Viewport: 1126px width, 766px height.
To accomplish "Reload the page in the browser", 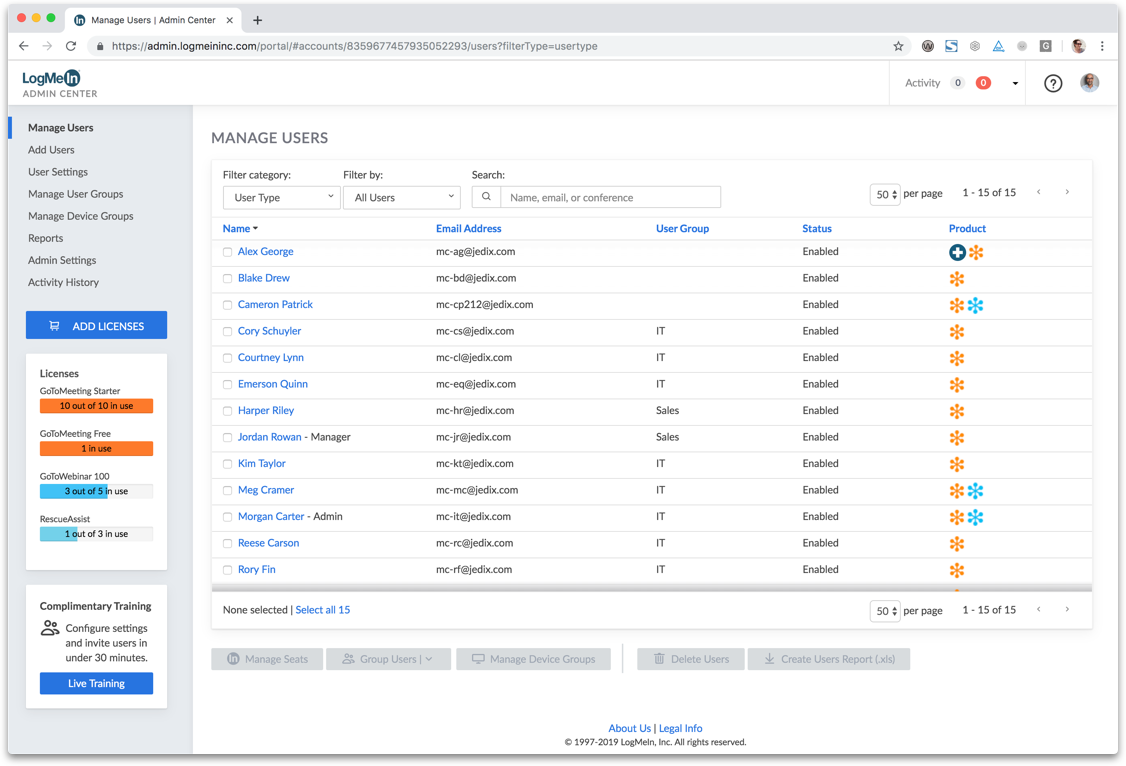I will (71, 46).
